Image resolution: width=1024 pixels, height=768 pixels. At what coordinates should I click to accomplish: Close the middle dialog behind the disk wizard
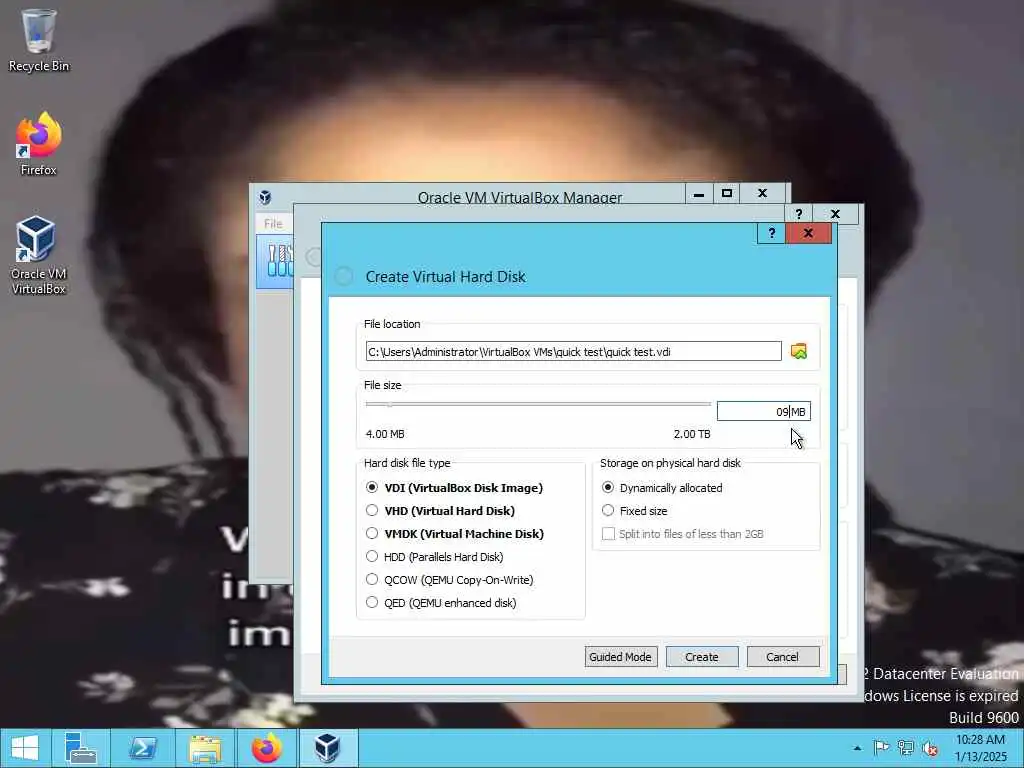coord(835,214)
